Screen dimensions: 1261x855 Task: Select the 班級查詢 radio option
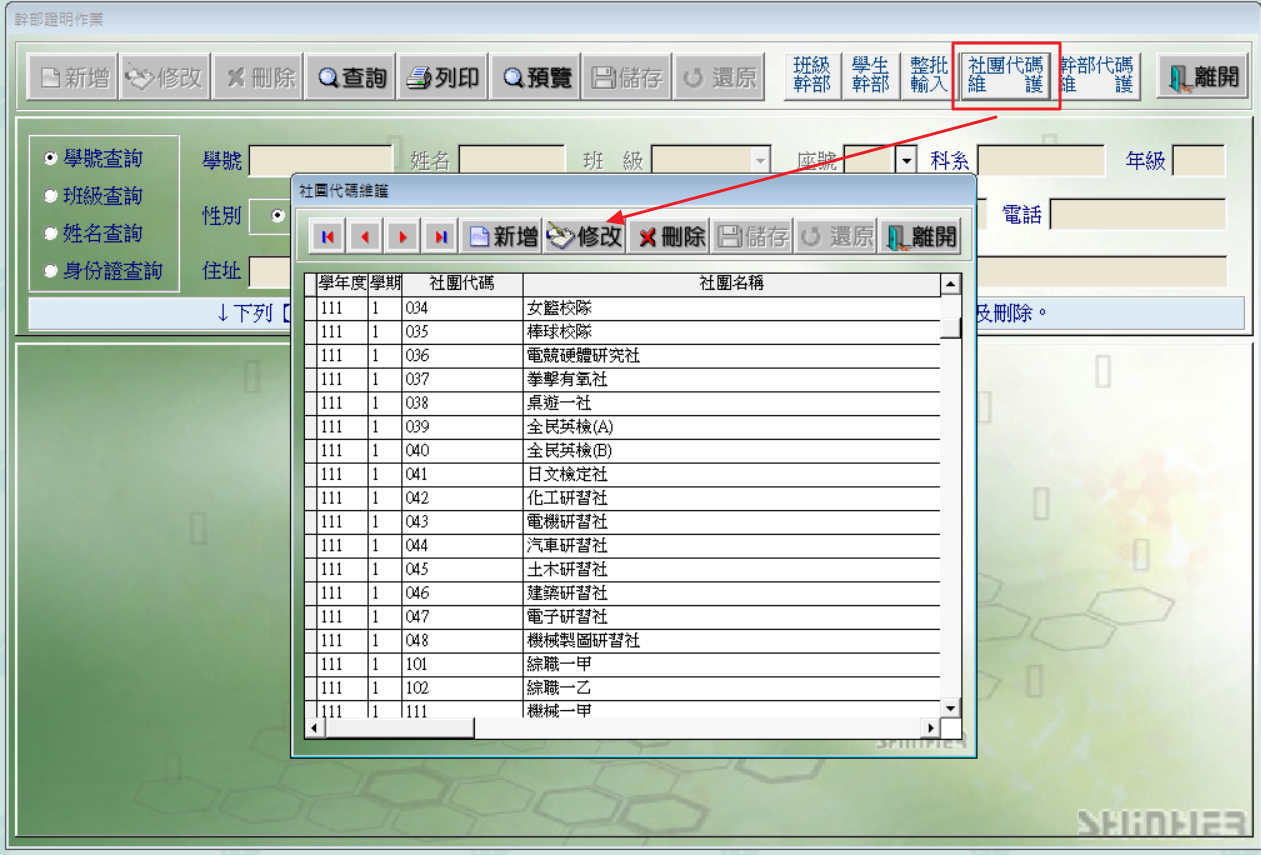coord(51,197)
